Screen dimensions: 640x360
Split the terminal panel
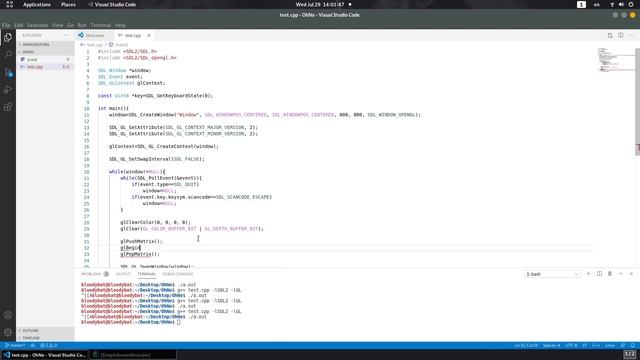pyautogui.click(x=599, y=274)
